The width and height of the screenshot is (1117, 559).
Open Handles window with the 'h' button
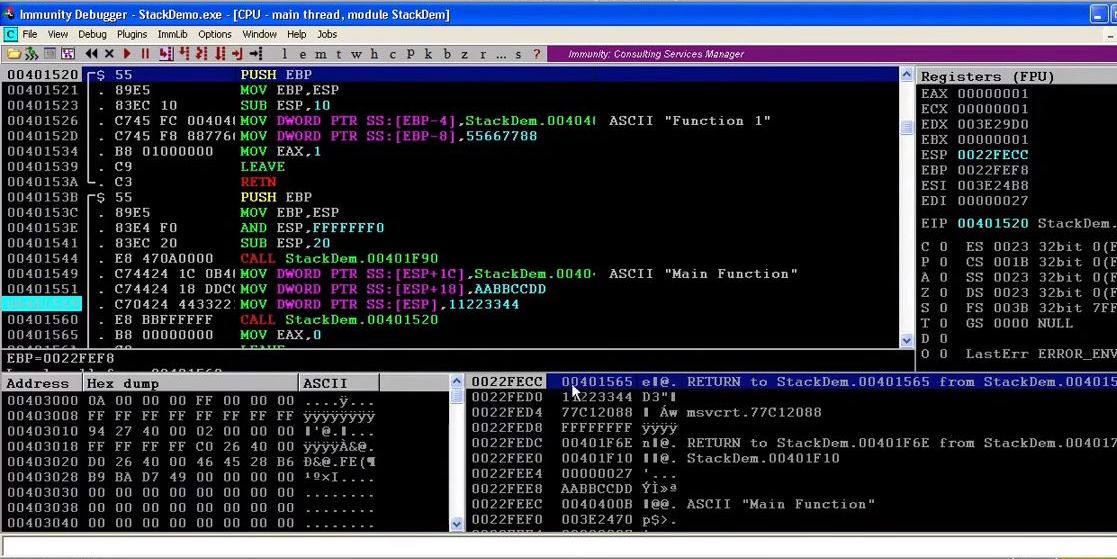(374, 53)
